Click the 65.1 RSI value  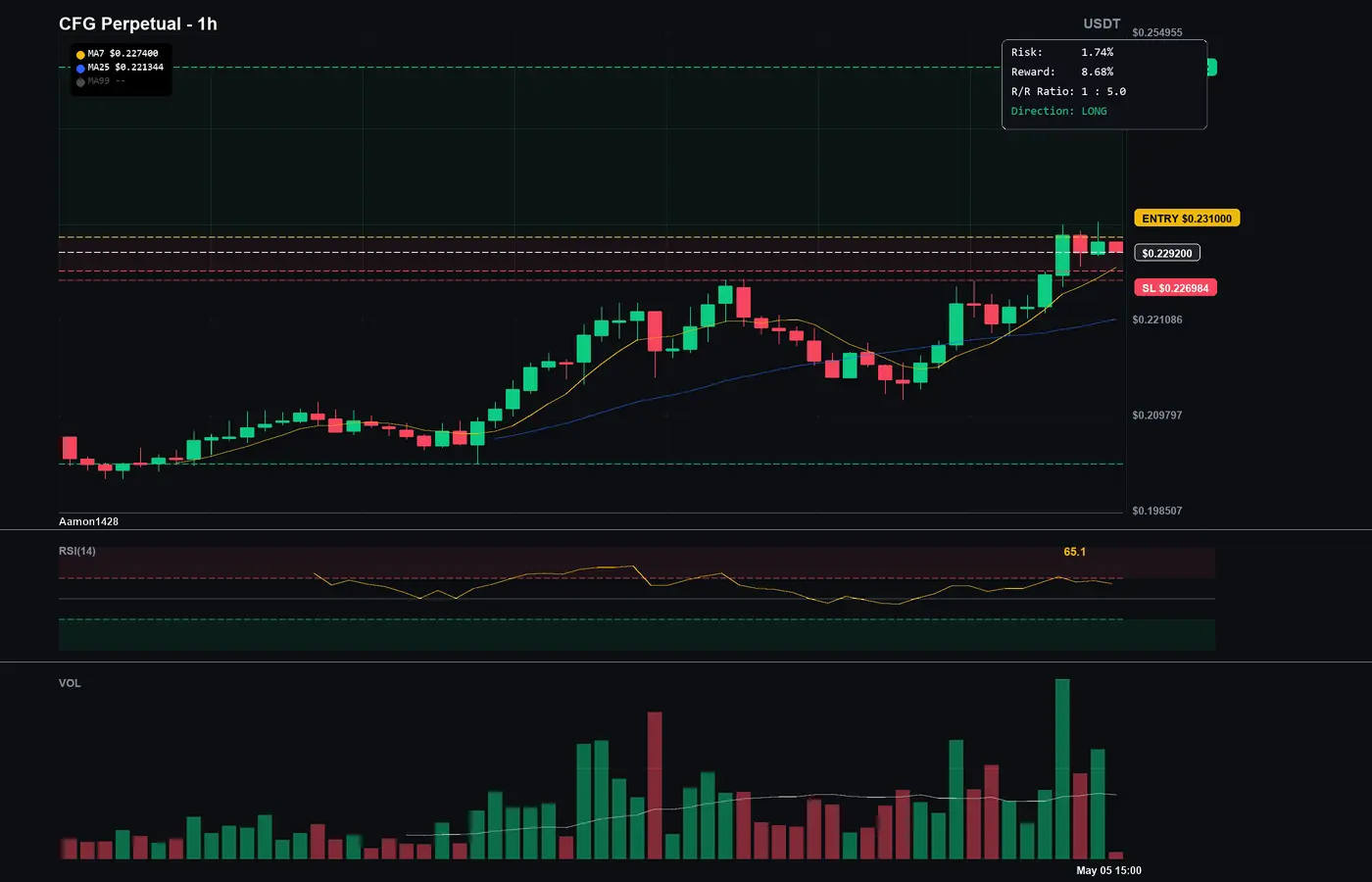coord(1075,552)
